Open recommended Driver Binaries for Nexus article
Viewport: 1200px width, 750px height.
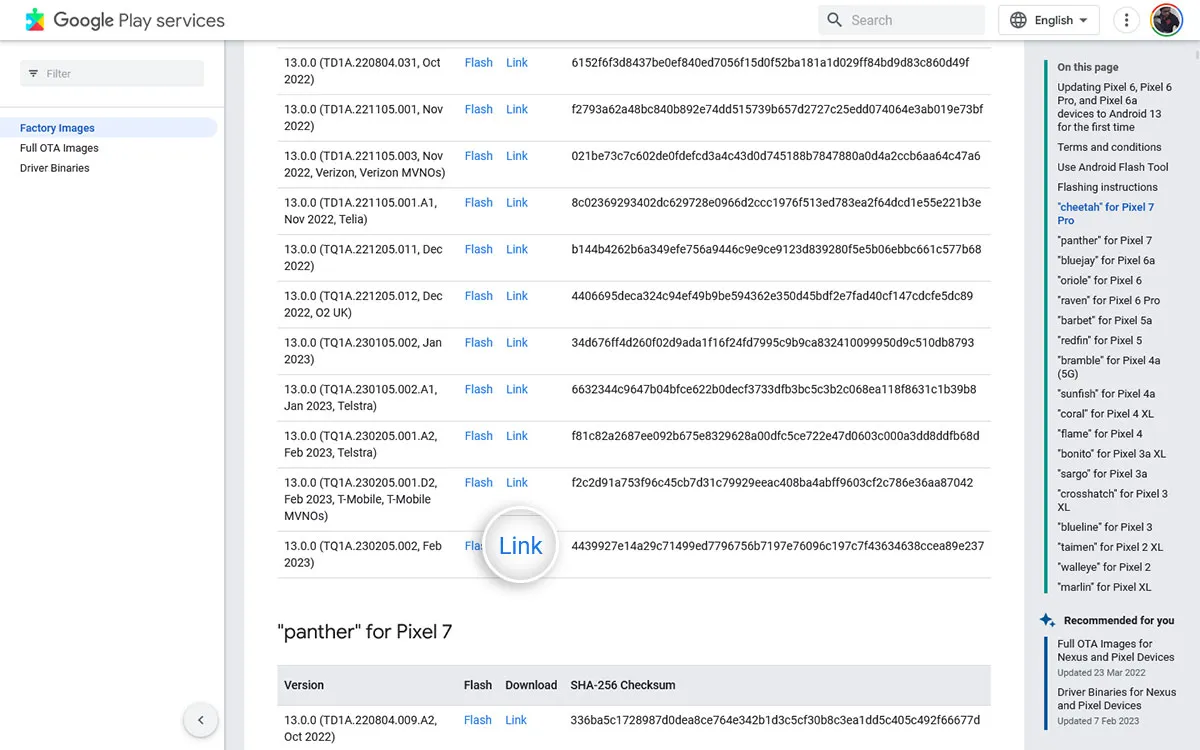tap(1116, 698)
